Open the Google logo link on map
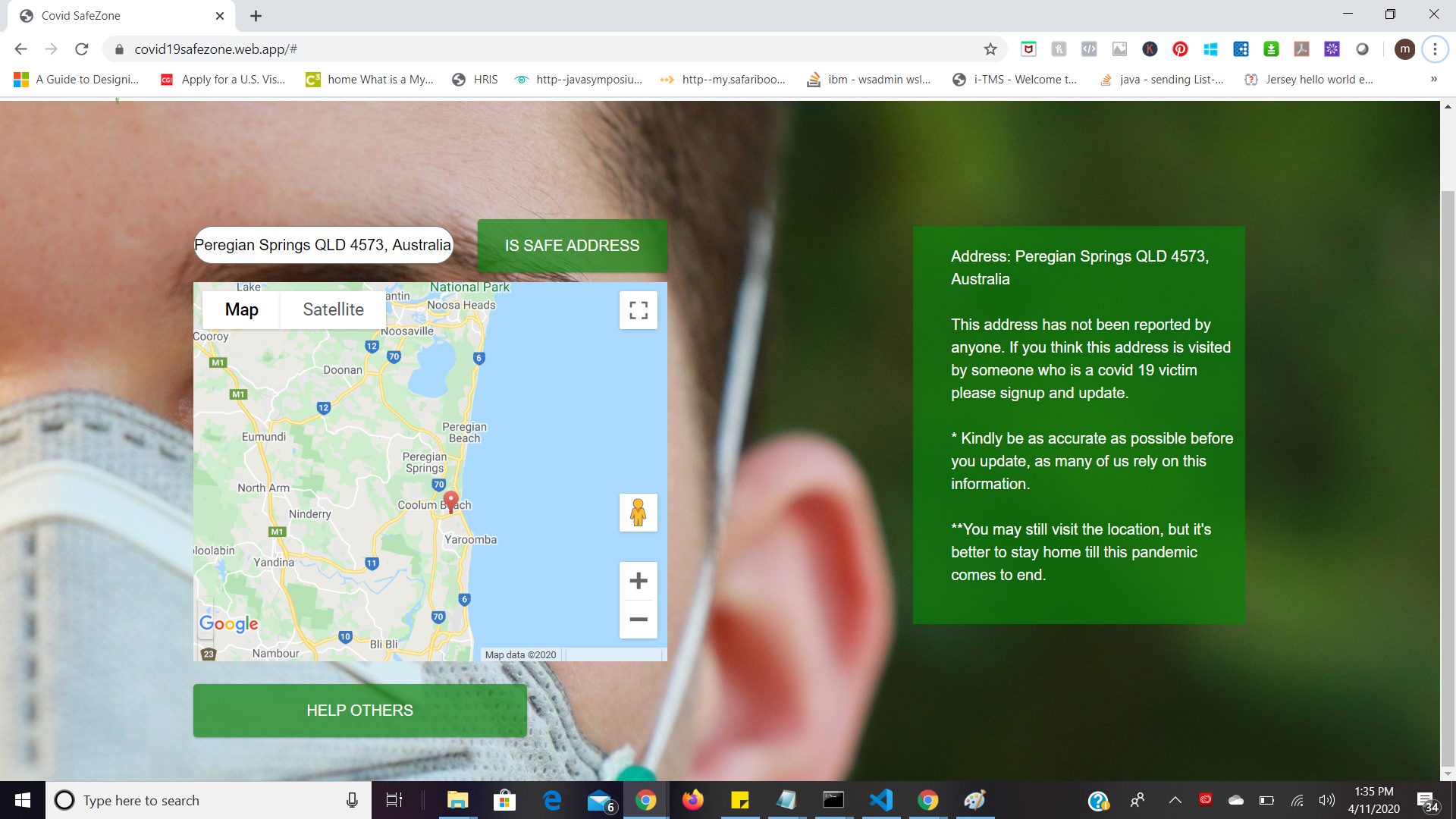This screenshot has height=819, width=1456. [x=228, y=623]
